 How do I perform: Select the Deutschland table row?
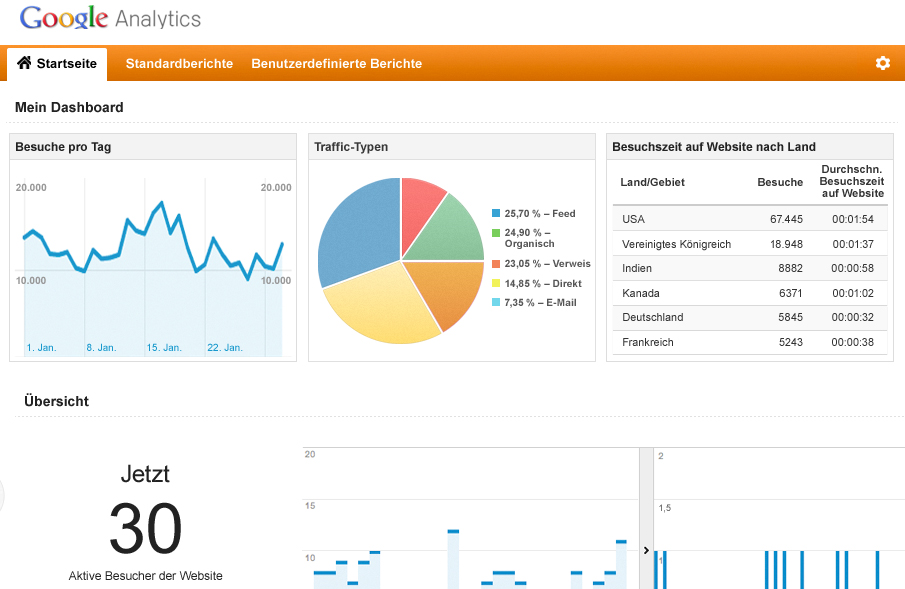click(749, 317)
